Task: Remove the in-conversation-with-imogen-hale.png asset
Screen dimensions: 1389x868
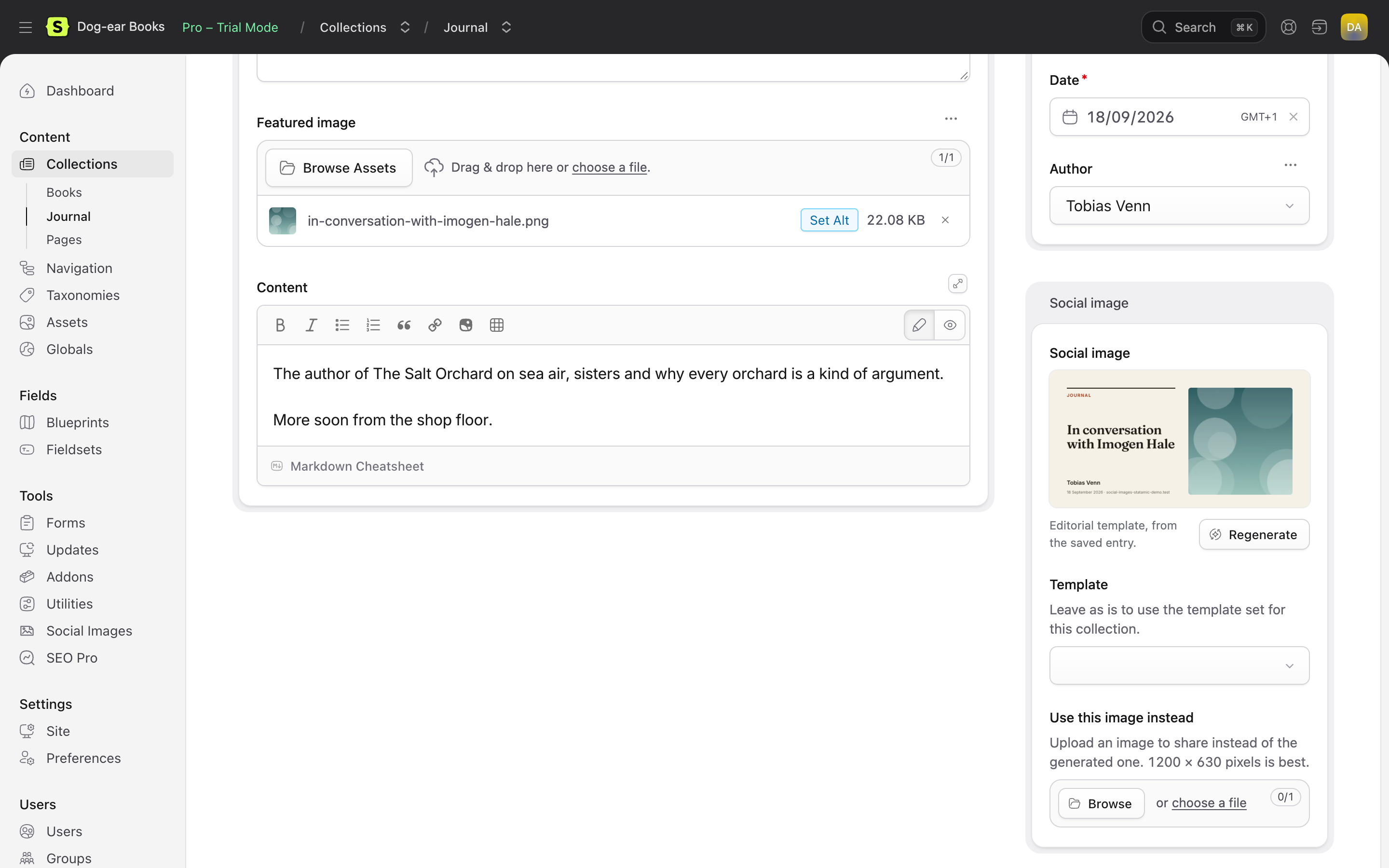Action: (x=945, y=220)
